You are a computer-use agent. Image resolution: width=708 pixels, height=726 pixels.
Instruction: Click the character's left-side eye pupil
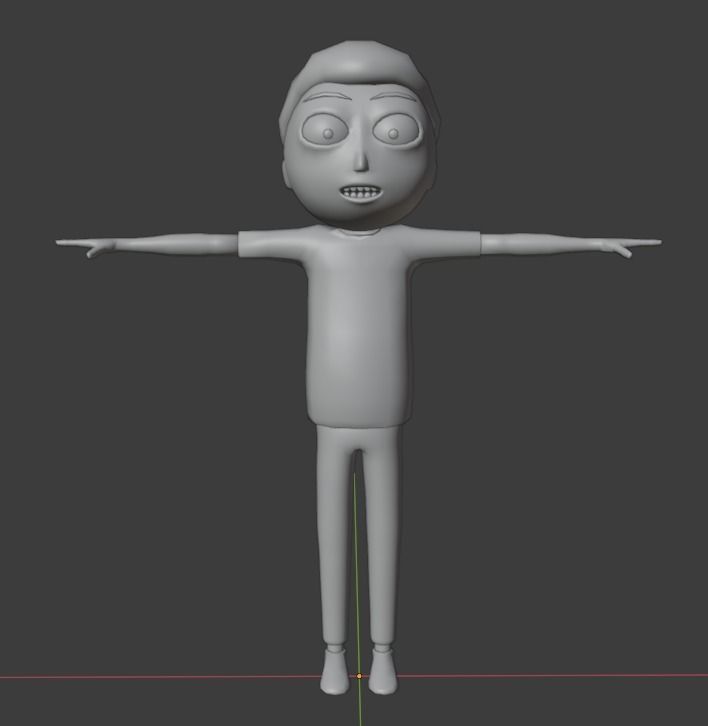pos(328,134)
